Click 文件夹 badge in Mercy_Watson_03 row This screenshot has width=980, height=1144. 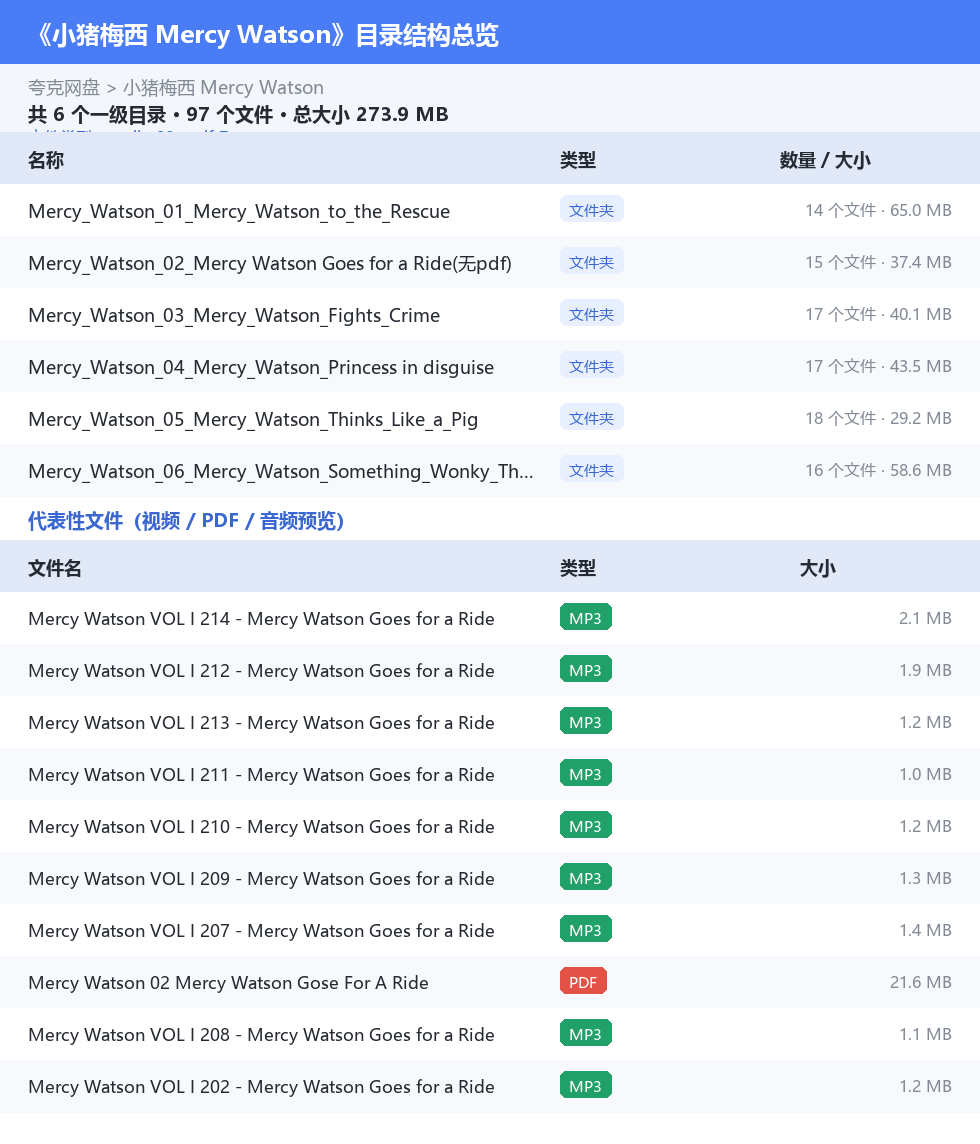click(x=591, y=314)
